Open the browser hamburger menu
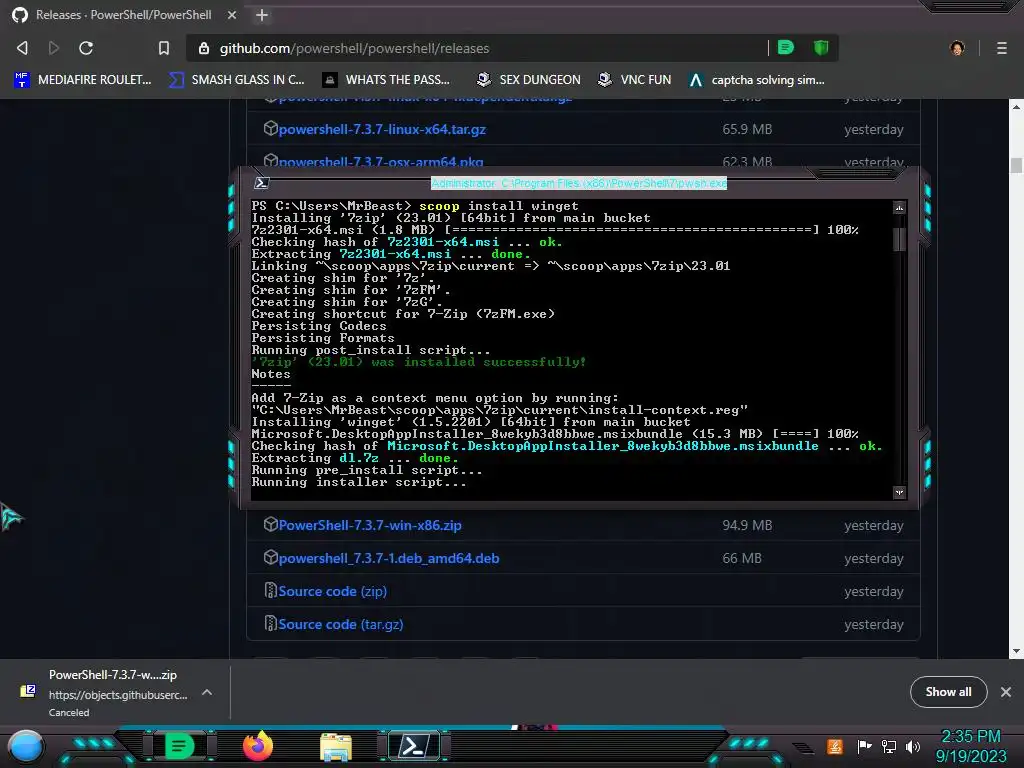1024x768 pixels. tap(1002, 48)
